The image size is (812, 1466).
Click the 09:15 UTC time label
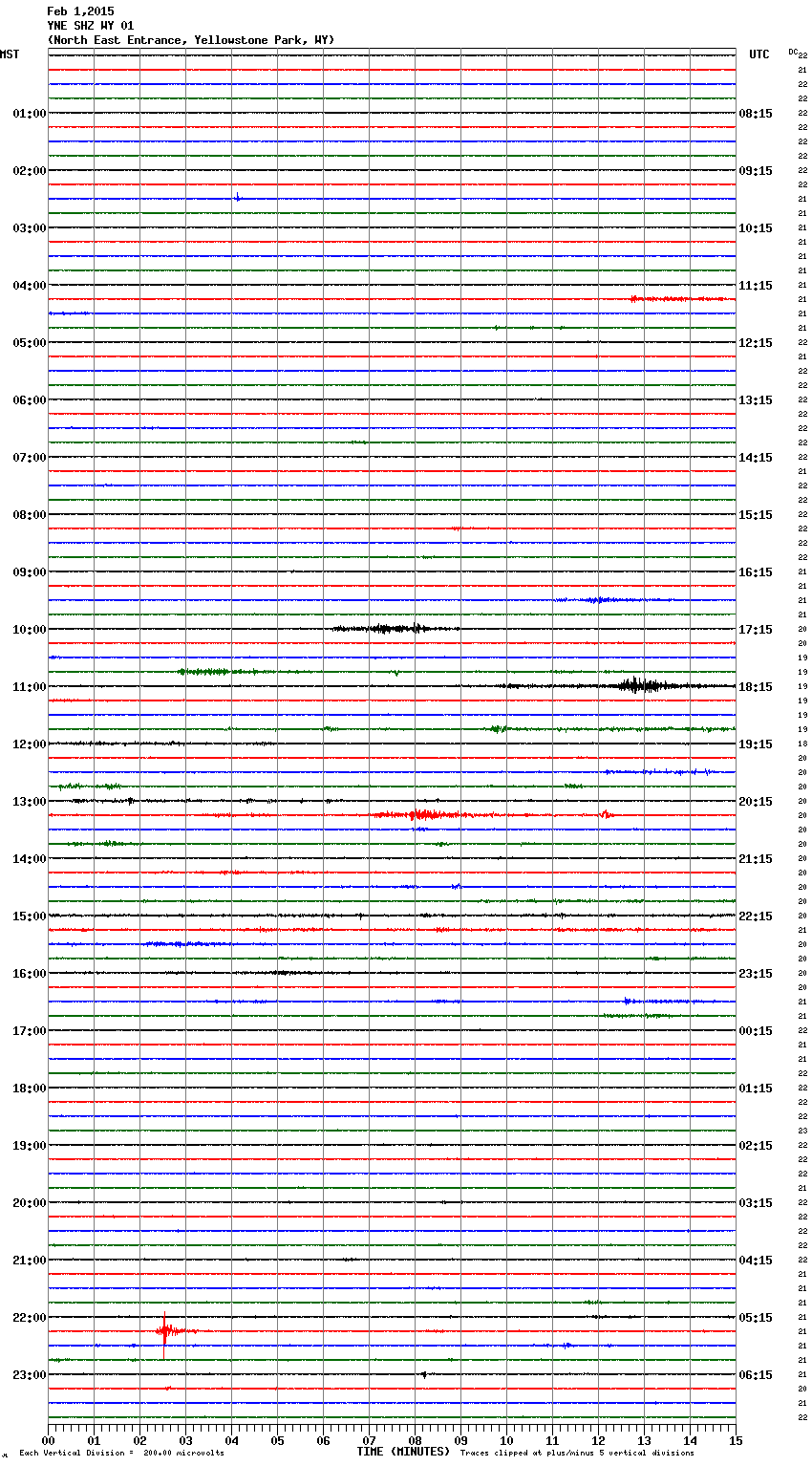[x=756, y=171]
